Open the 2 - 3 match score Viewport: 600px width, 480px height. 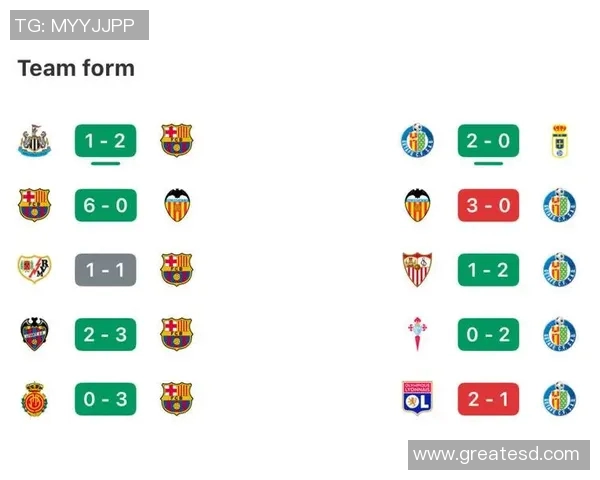(x=105, y=334)
